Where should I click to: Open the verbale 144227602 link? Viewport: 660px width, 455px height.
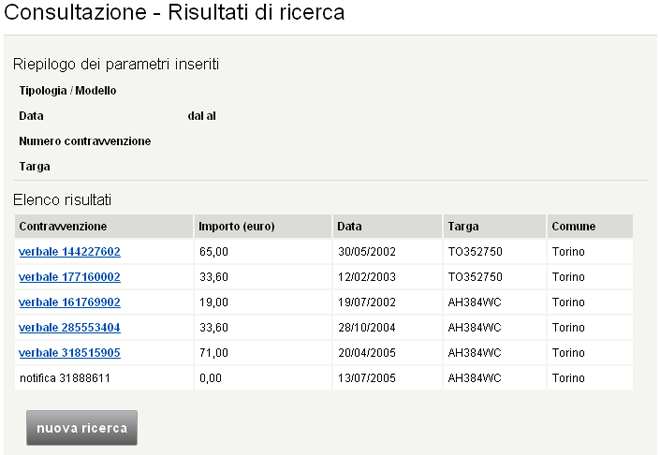[69, 252]
